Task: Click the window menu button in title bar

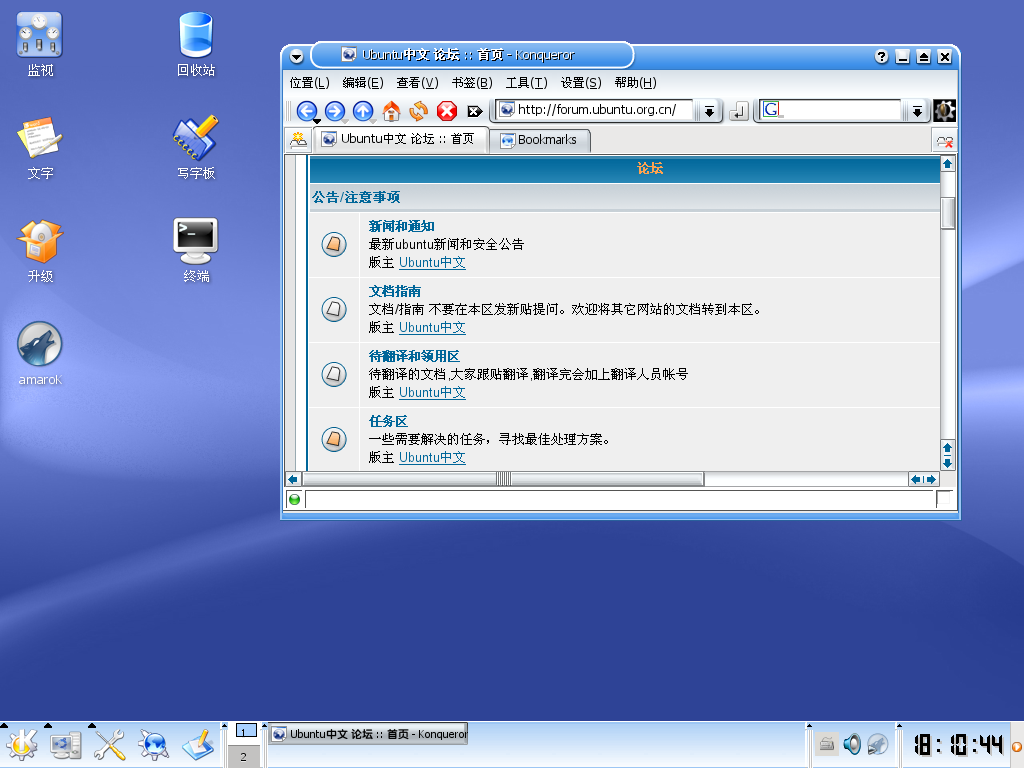Action: [x=296, y=57]
